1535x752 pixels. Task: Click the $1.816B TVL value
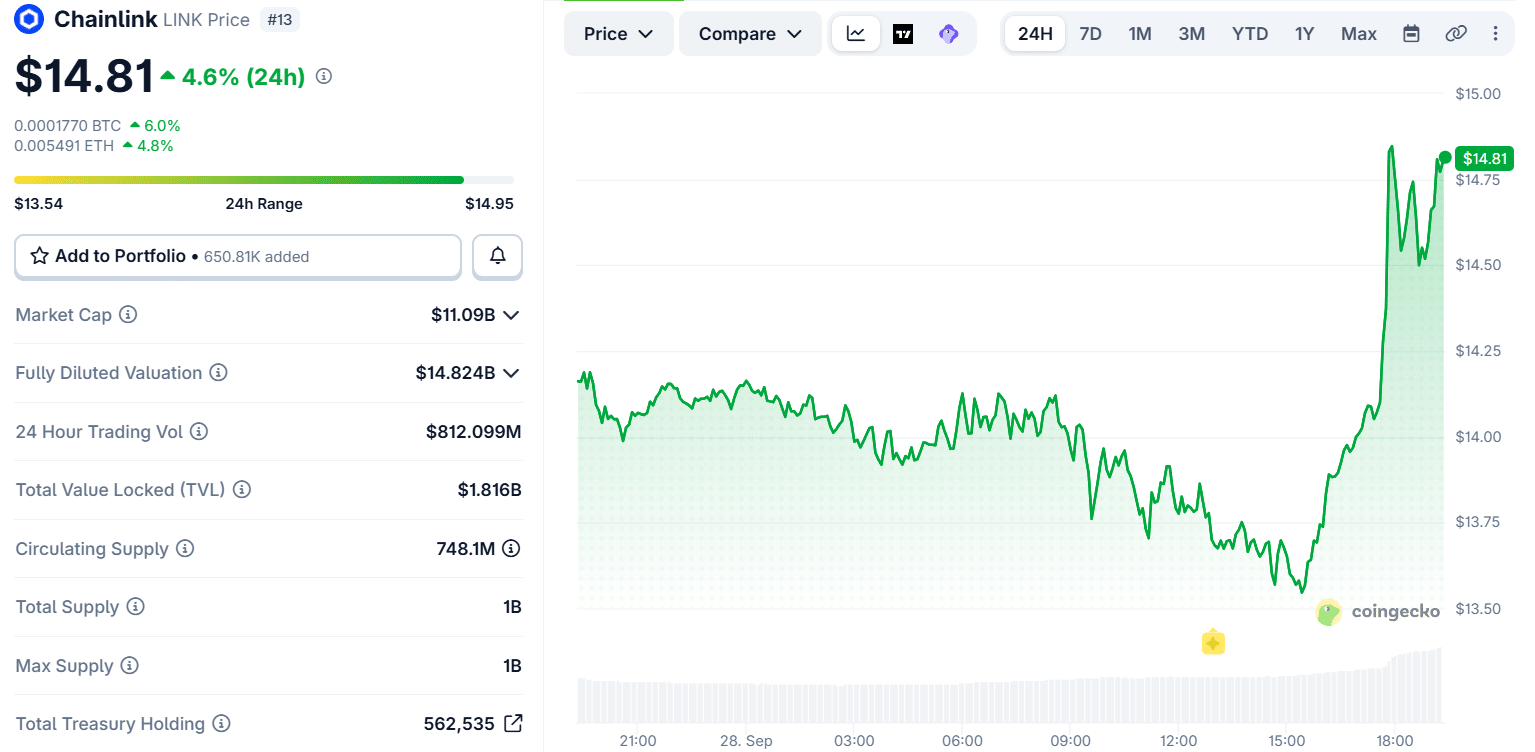(x=490, y=490)
